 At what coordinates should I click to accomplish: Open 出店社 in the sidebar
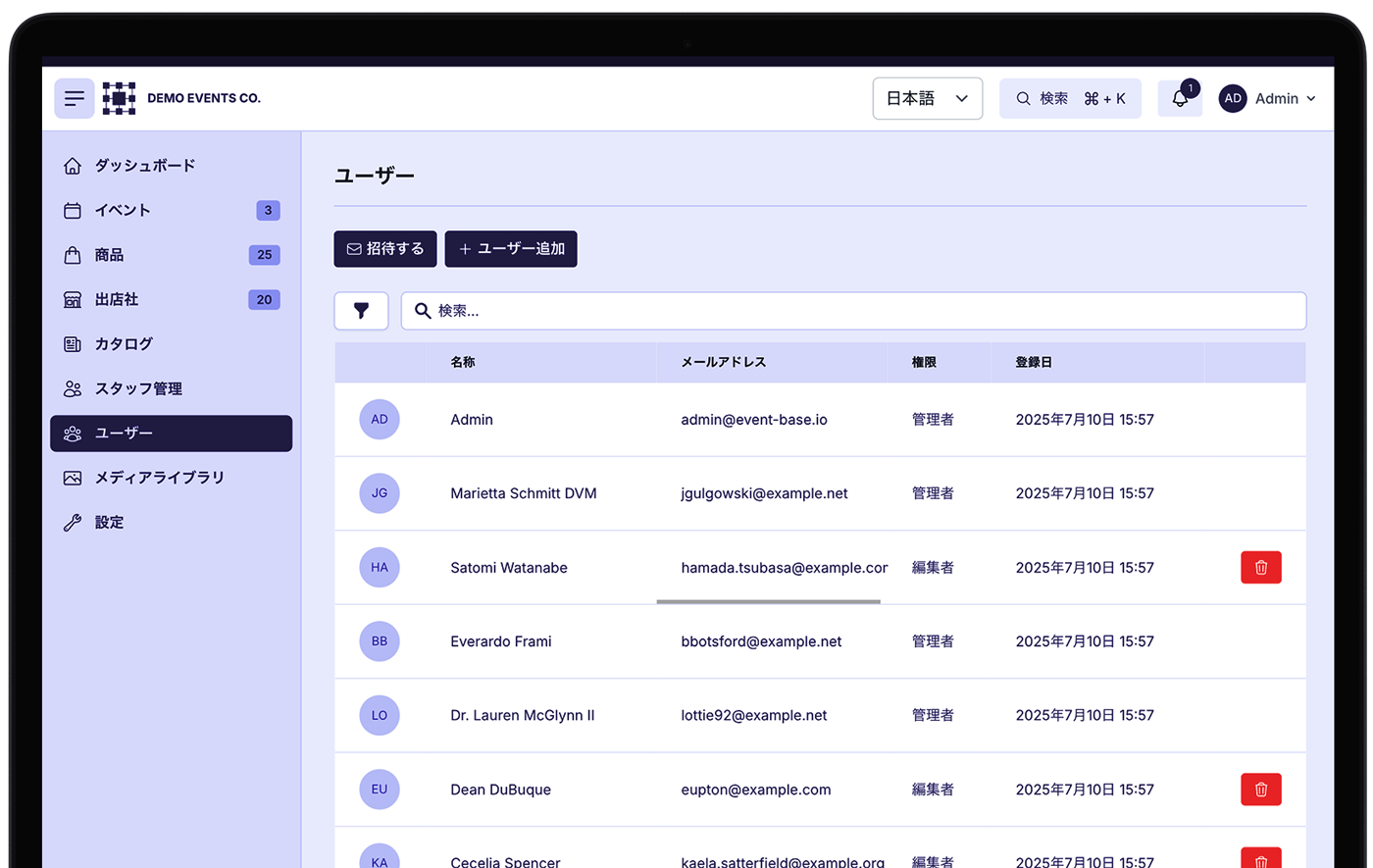(x=172, y=300)
